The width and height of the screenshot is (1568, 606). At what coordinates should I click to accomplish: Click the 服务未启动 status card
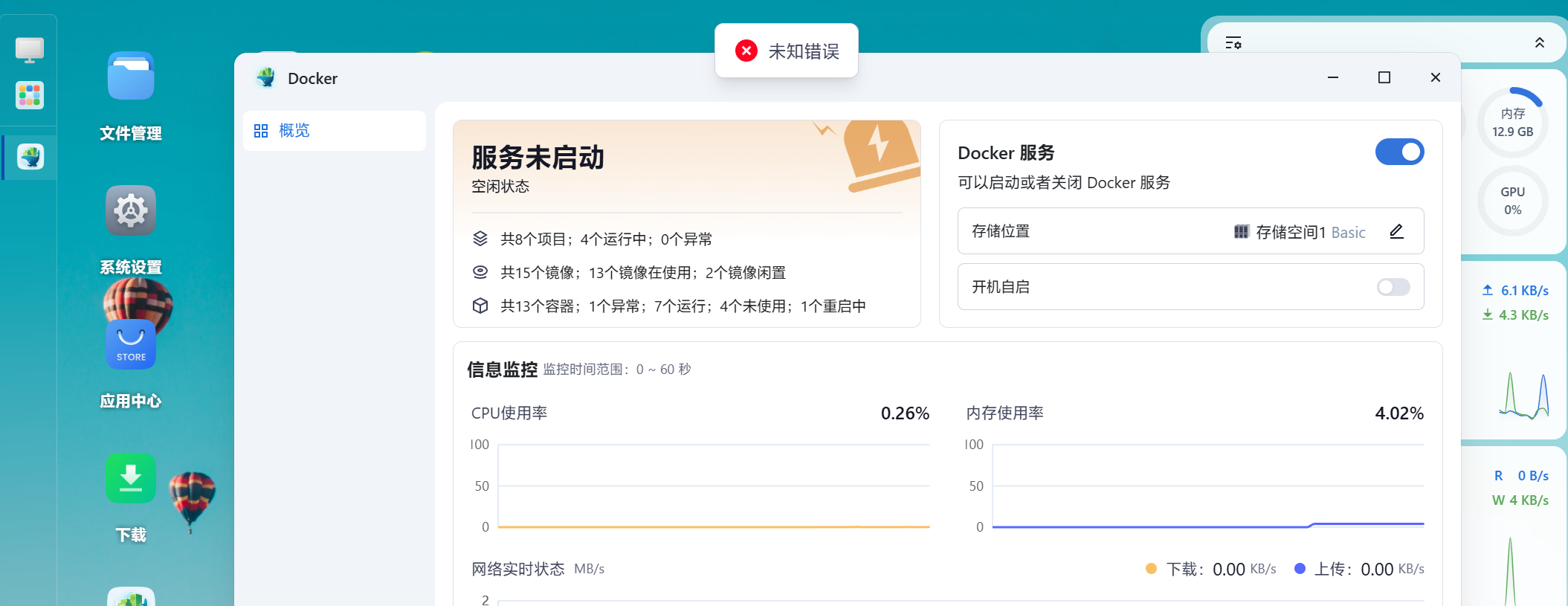point(687,223)
